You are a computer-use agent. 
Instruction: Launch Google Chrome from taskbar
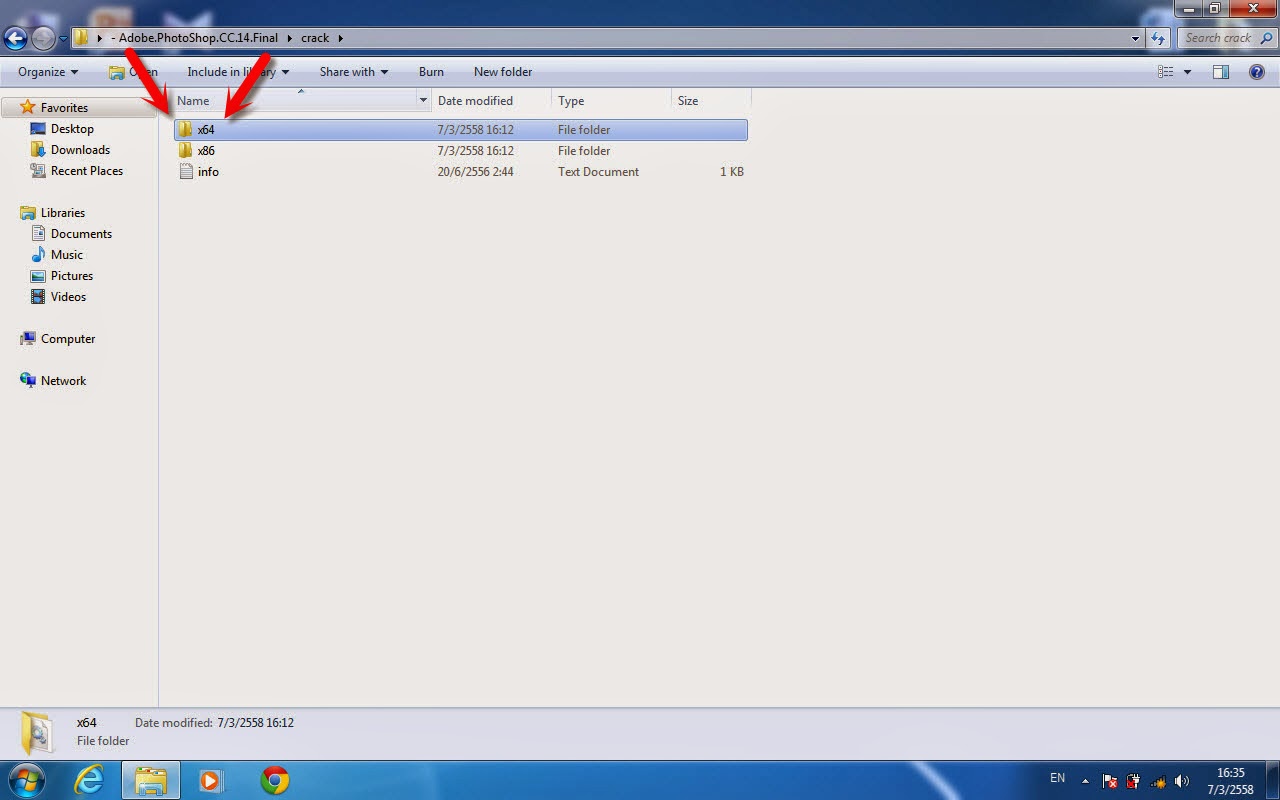[275, 780]
